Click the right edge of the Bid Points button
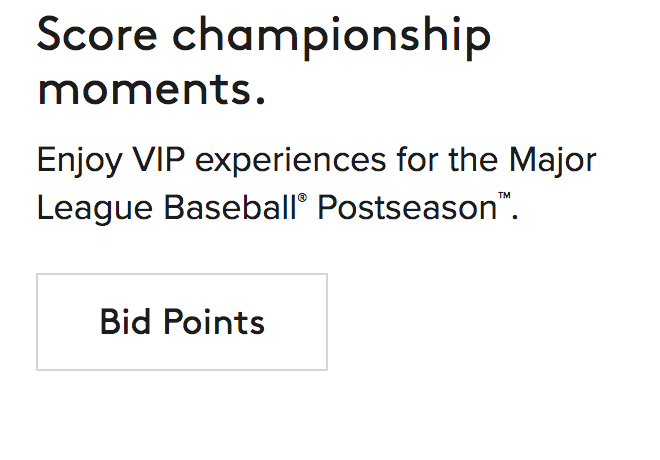The height and width of the screenshot is (460, 660). pos(324,322)
